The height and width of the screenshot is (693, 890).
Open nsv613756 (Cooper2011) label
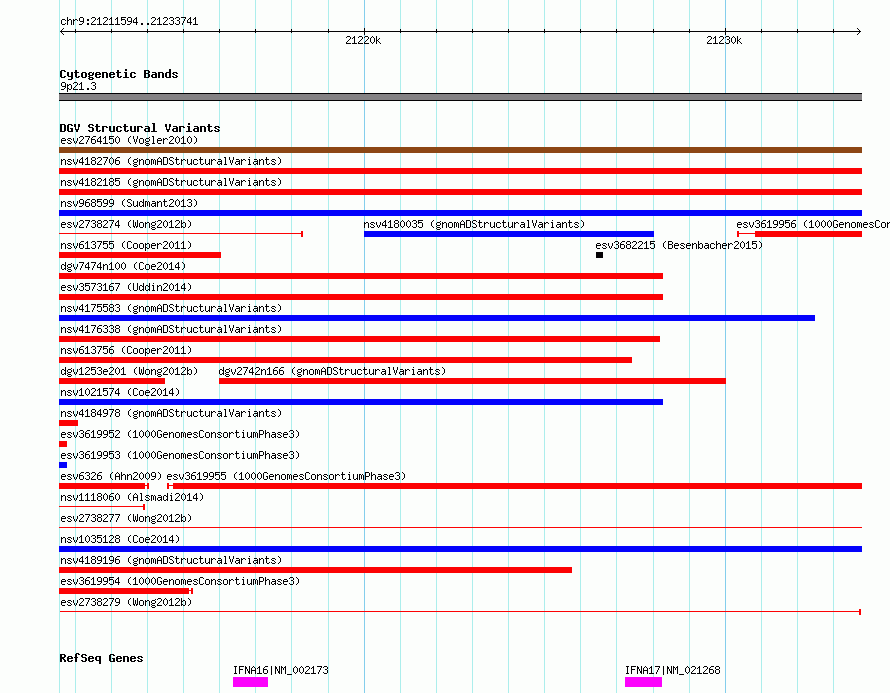coord(126,350)
